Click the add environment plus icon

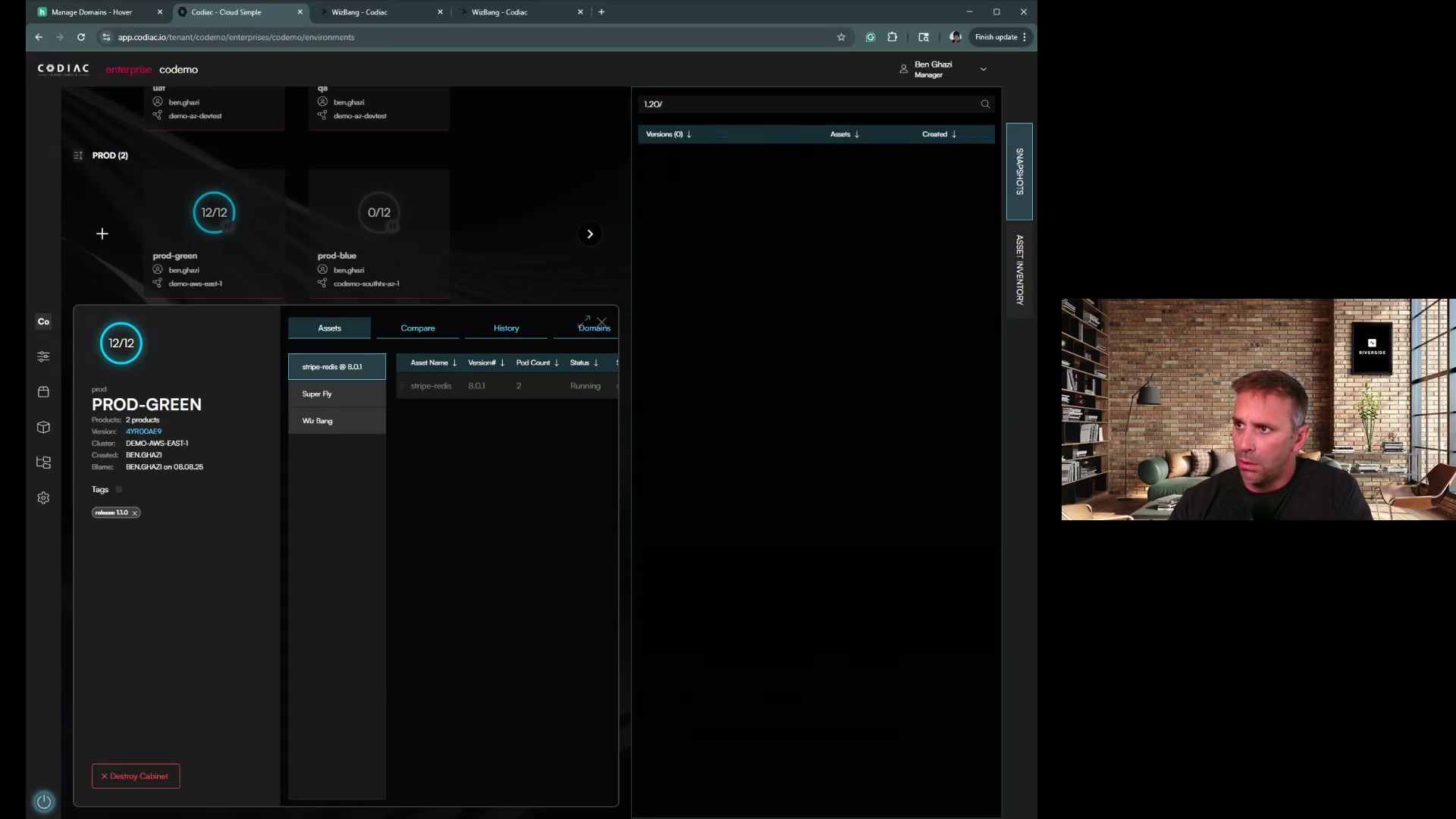[x=102, y=234]
